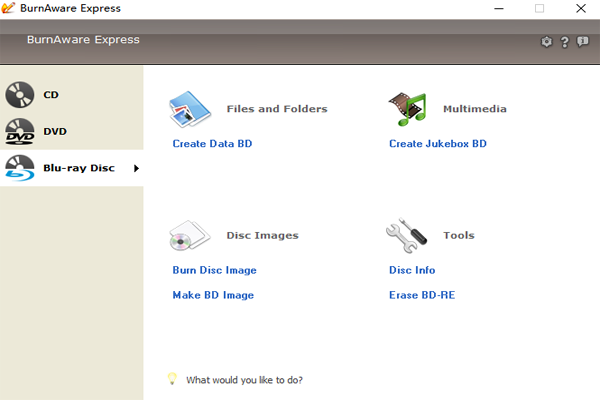The image size is (600, 400).
Task: Open Create Data BD
Action: pos(212,144)
